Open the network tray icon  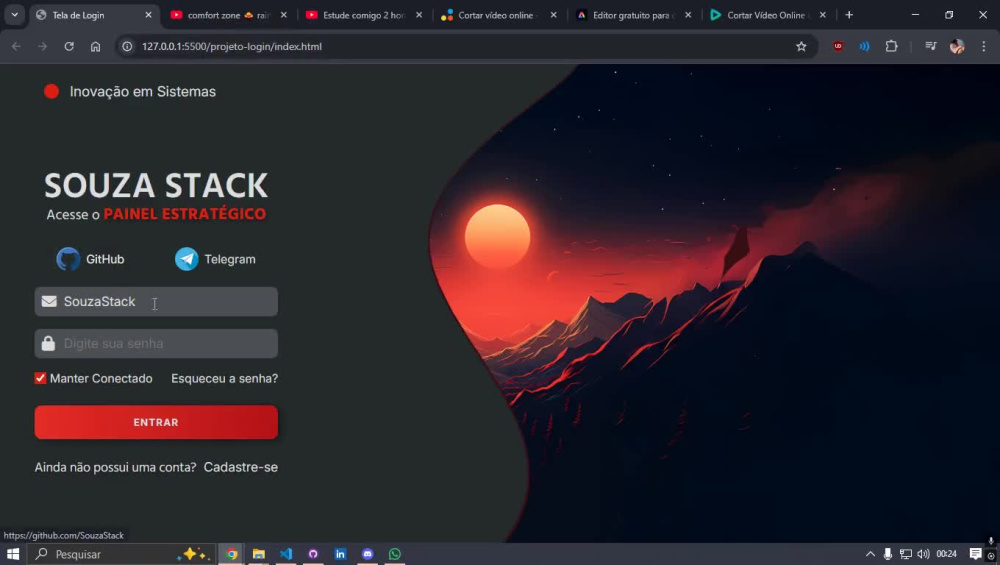(906, 554)
